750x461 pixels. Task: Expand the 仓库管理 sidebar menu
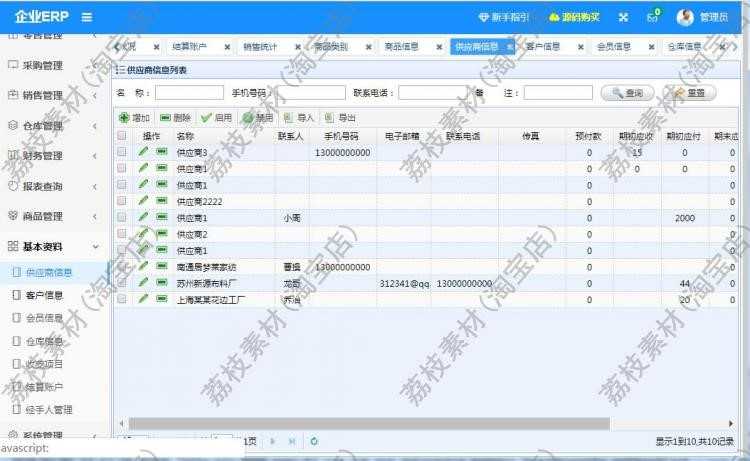pos(54,126)
